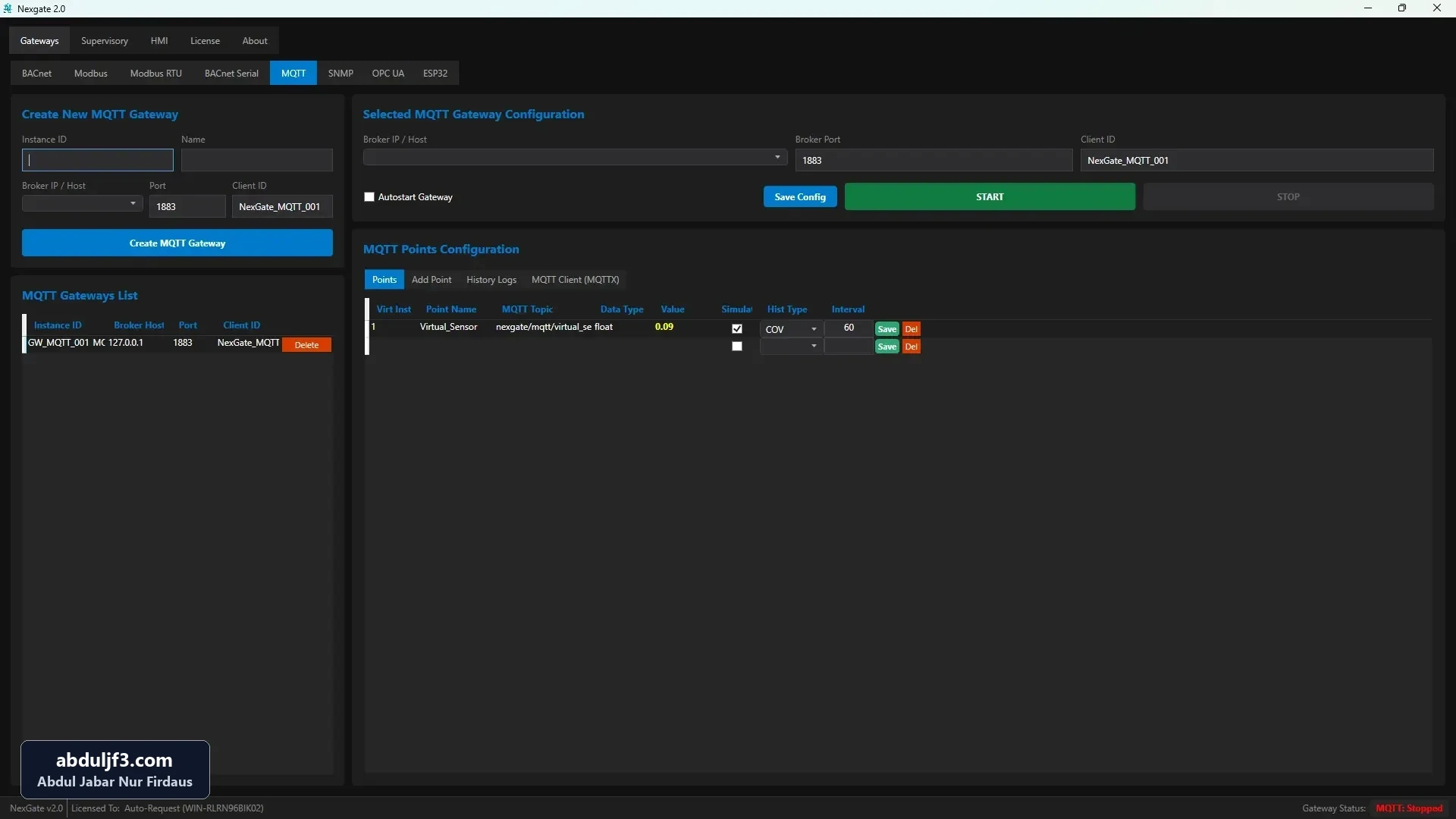1456x819 pixels.
Task: Click Save on the empty point row
Action: click(886, 347)
